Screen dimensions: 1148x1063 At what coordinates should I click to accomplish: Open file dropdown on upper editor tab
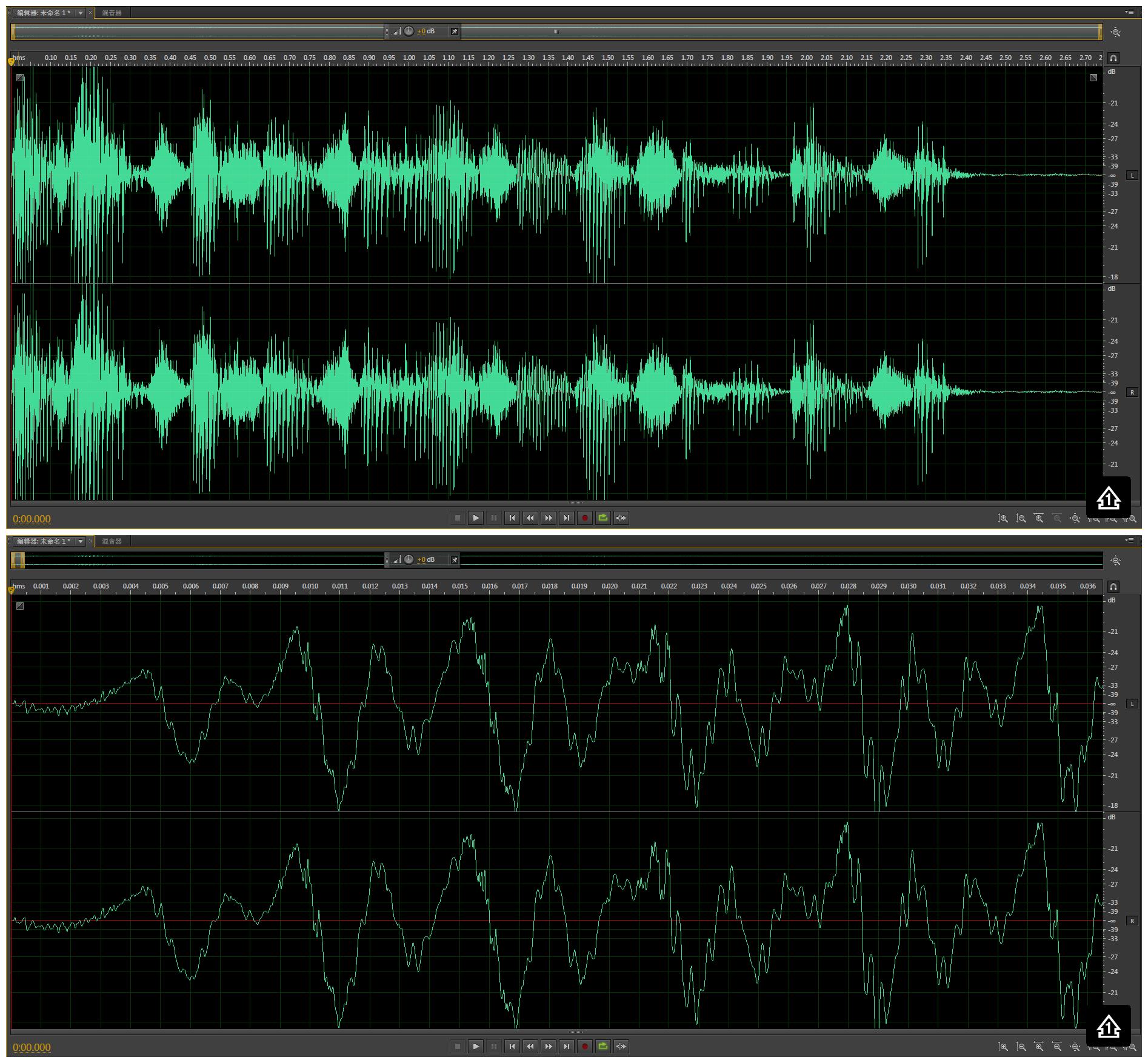tap(81, 13)
